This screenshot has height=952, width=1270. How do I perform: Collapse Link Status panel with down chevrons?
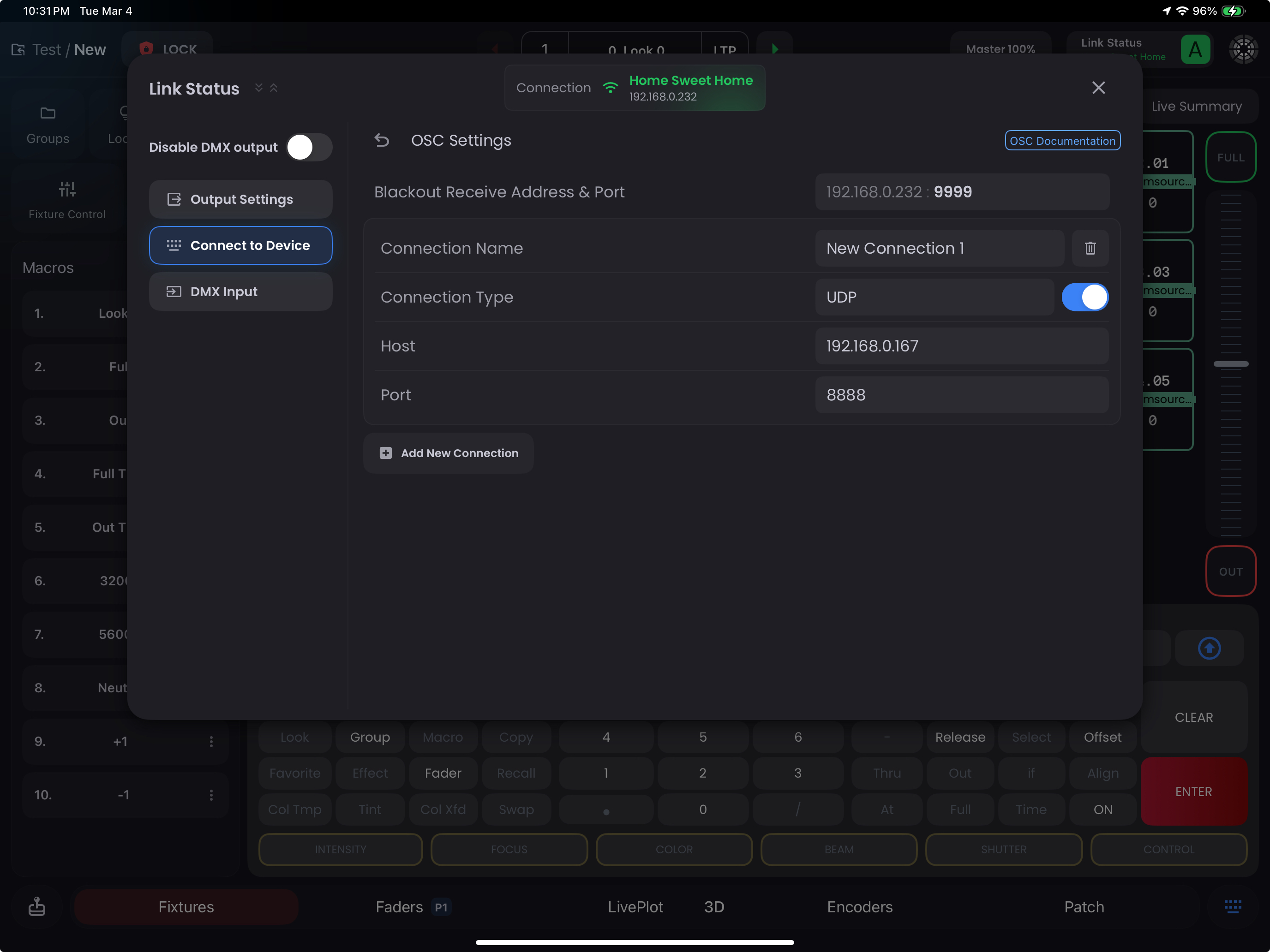259,88
